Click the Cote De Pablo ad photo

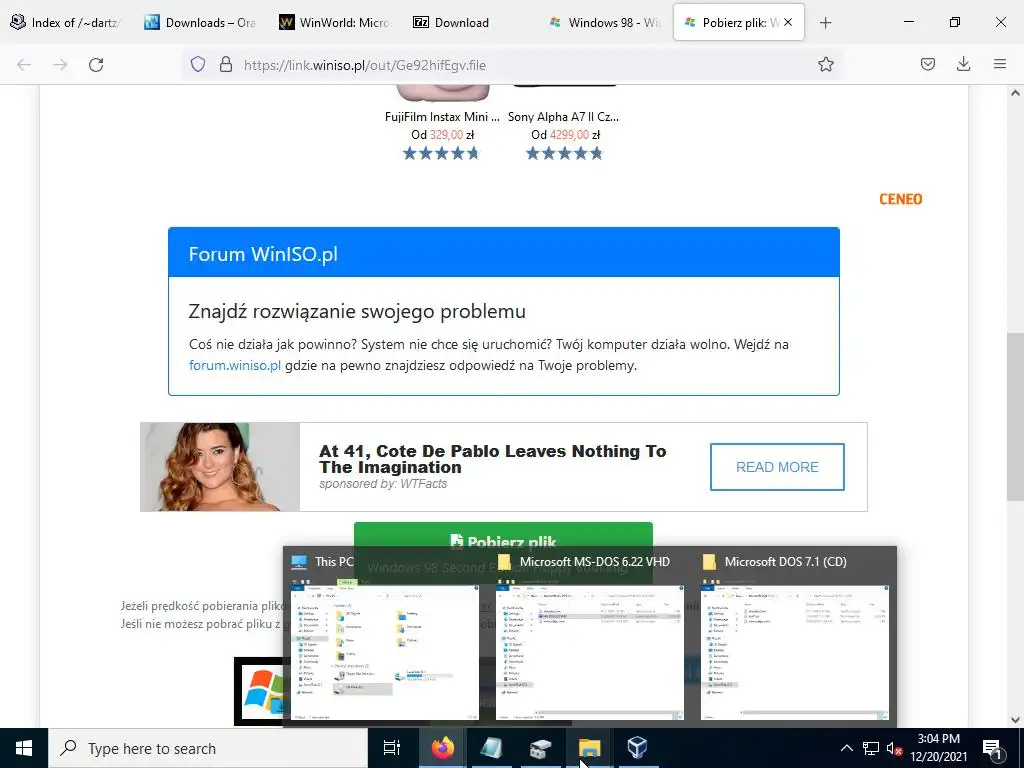pyautogui.click(x=220, y=467)
